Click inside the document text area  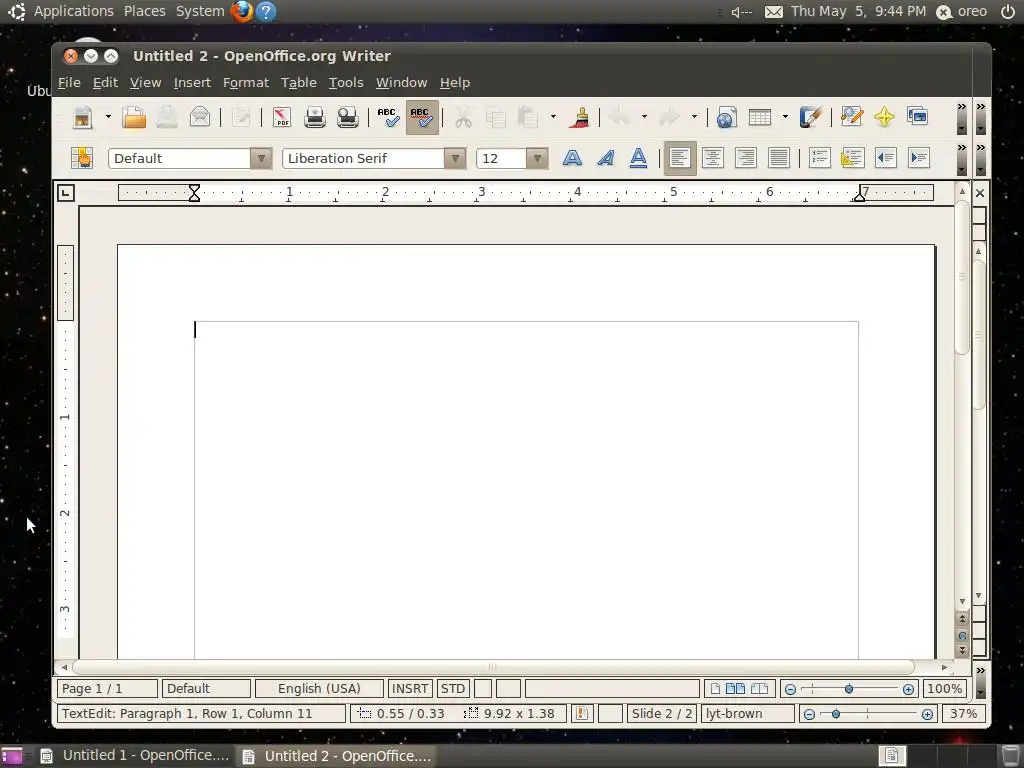[x=526, y=490]
